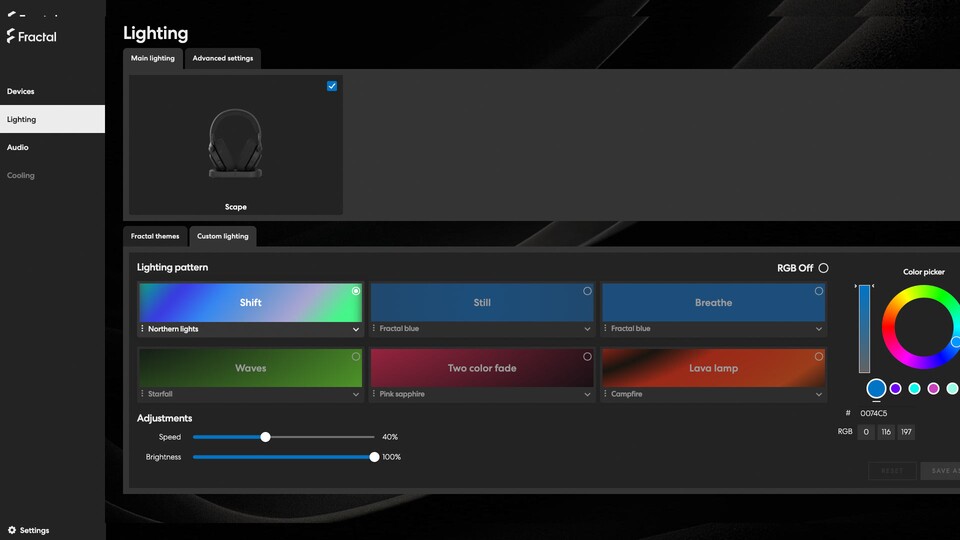
Task: Expand the Pink sapphire dropdown
Action: [x=587, y=394]
